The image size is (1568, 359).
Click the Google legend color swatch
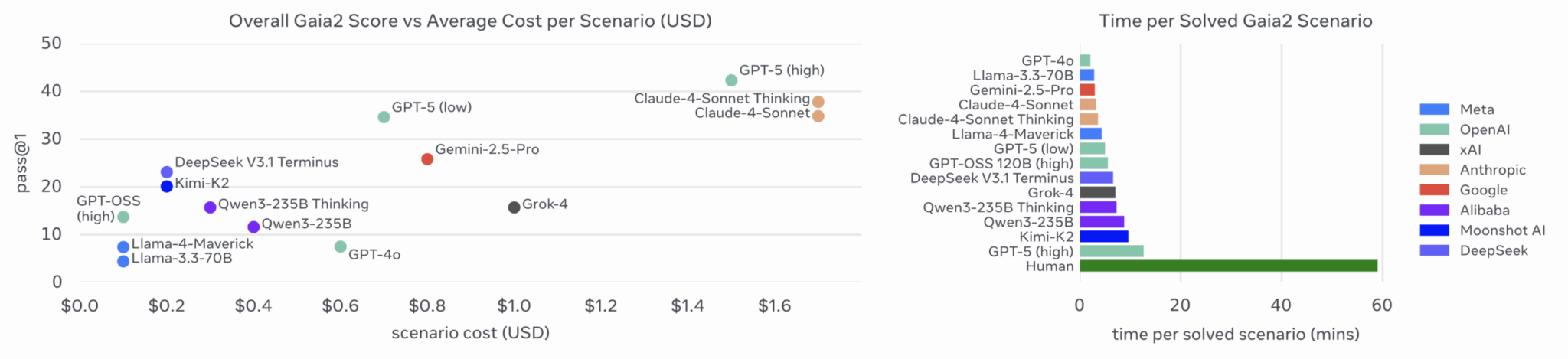coord(1434,190)
